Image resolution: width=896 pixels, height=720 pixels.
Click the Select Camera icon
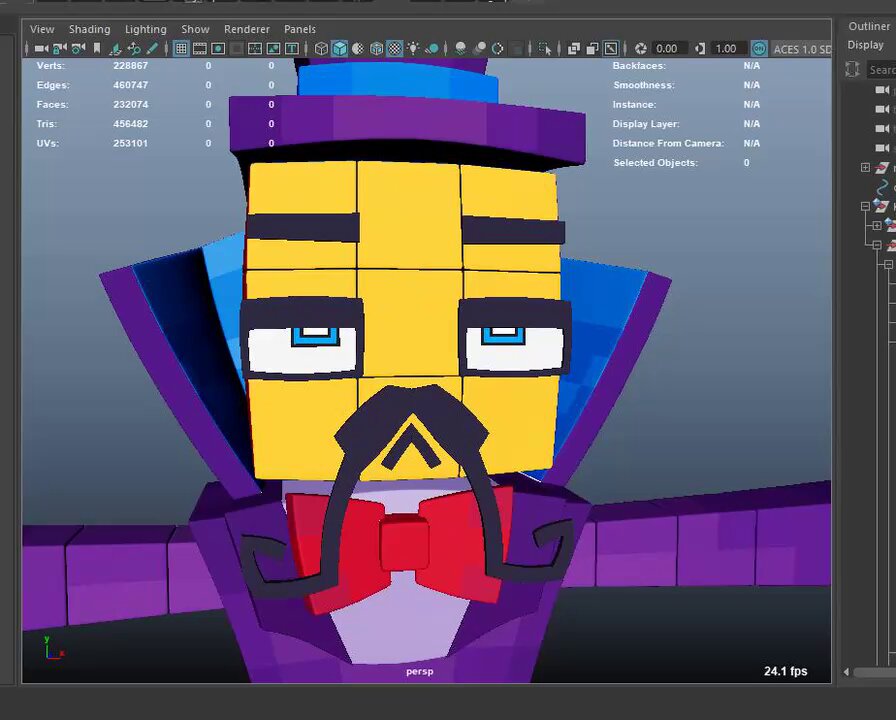41,49
